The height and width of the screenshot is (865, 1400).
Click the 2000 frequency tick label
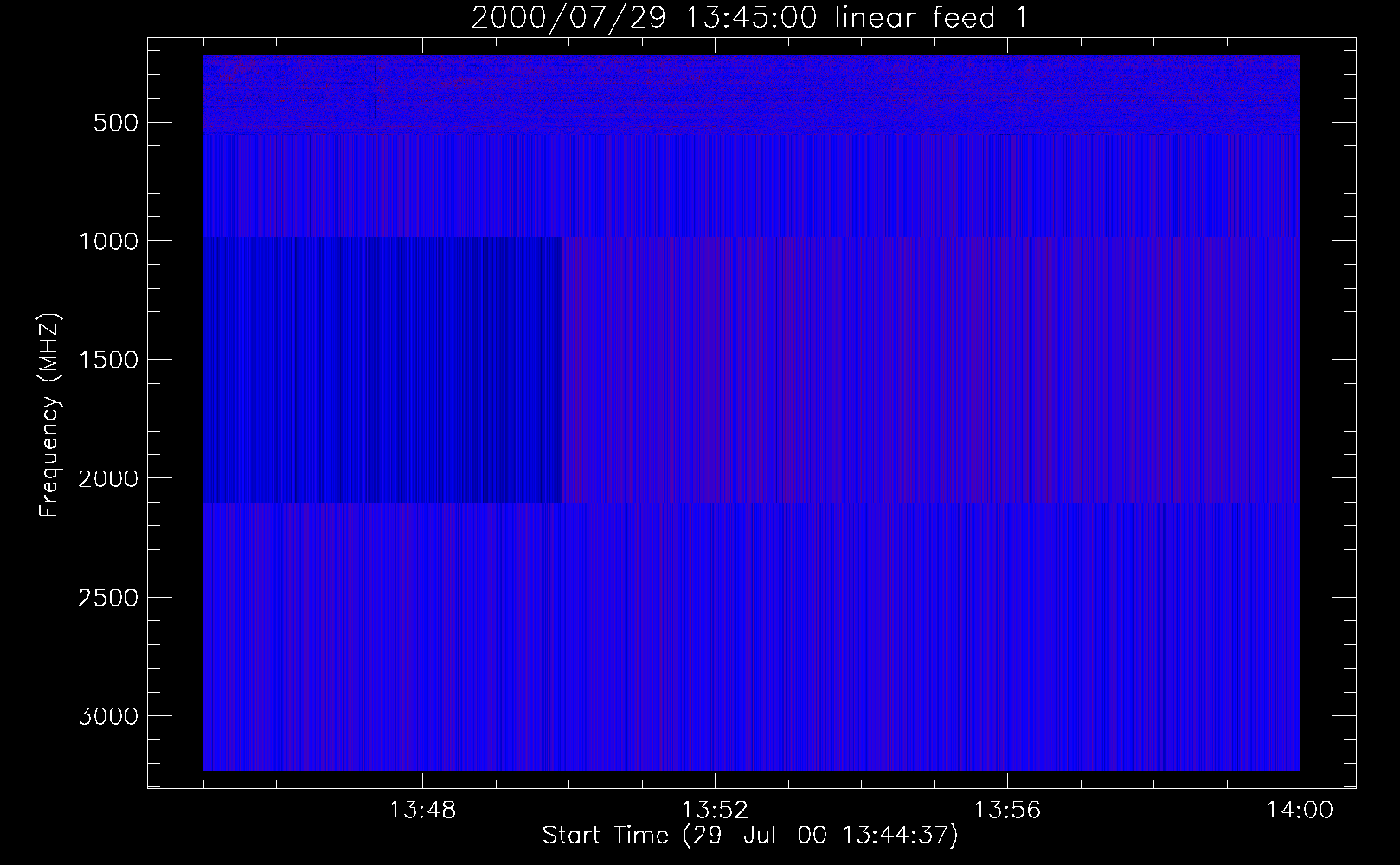[x=108, y=478]
